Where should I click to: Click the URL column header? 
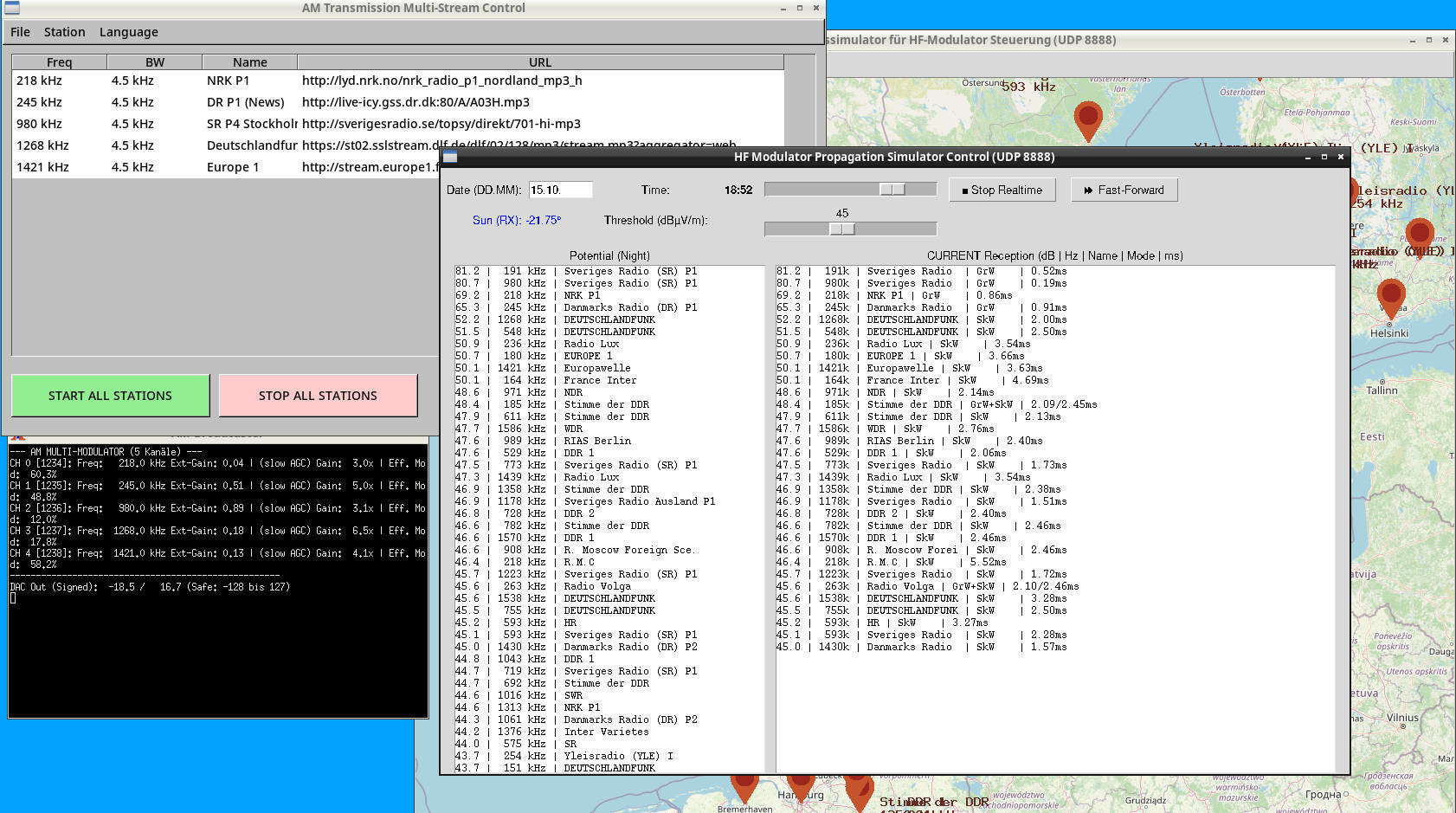540,62
